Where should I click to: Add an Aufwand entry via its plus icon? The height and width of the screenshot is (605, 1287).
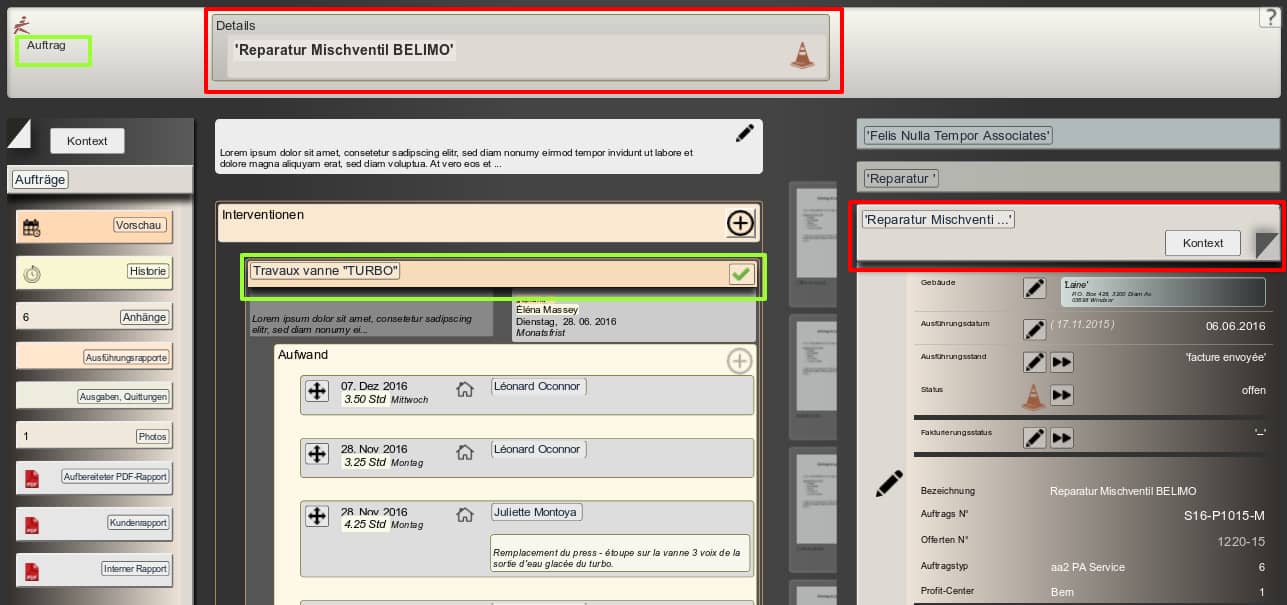739,361
